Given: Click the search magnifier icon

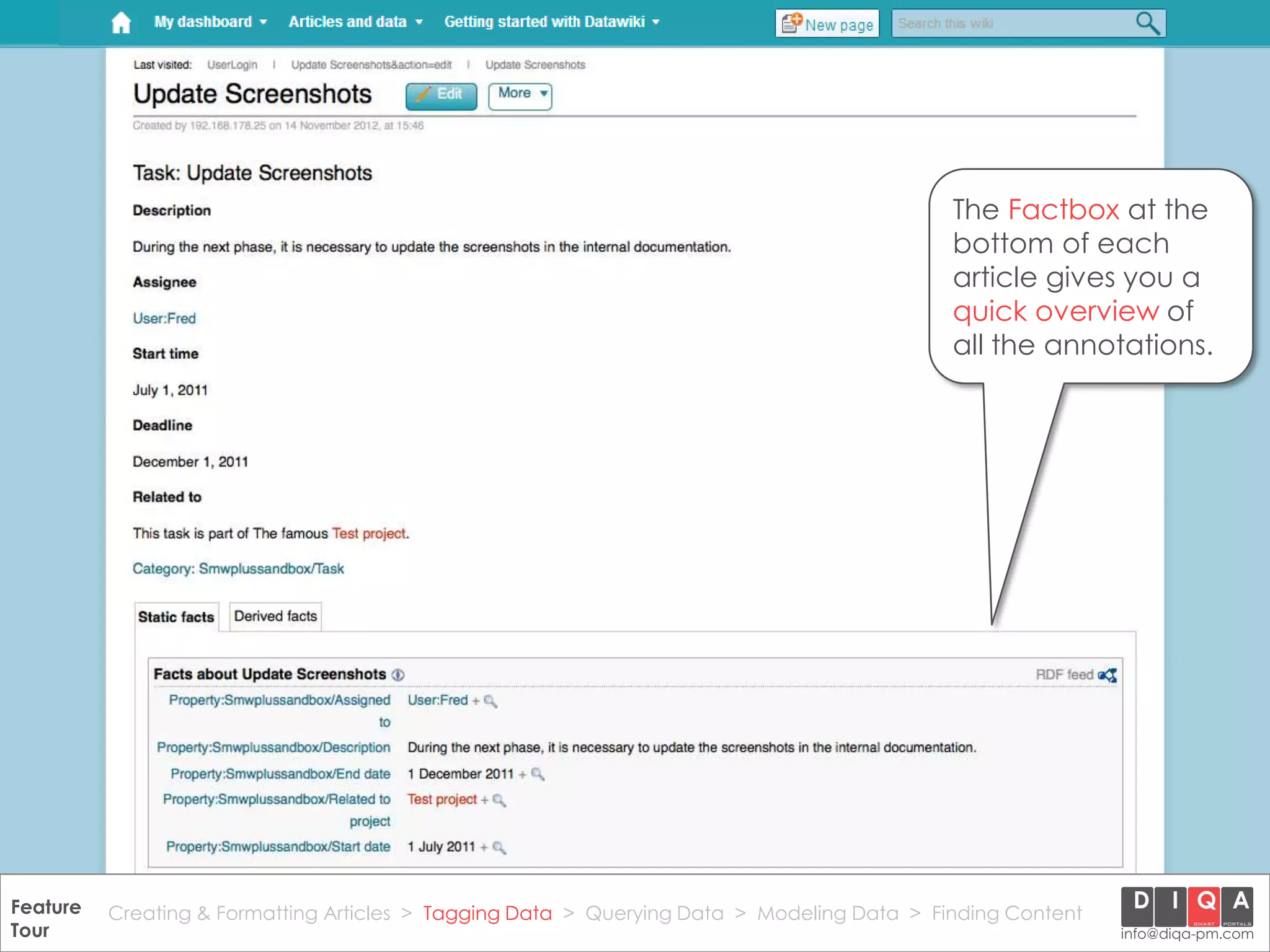Looking at the screenshot, I should 1147,24.
